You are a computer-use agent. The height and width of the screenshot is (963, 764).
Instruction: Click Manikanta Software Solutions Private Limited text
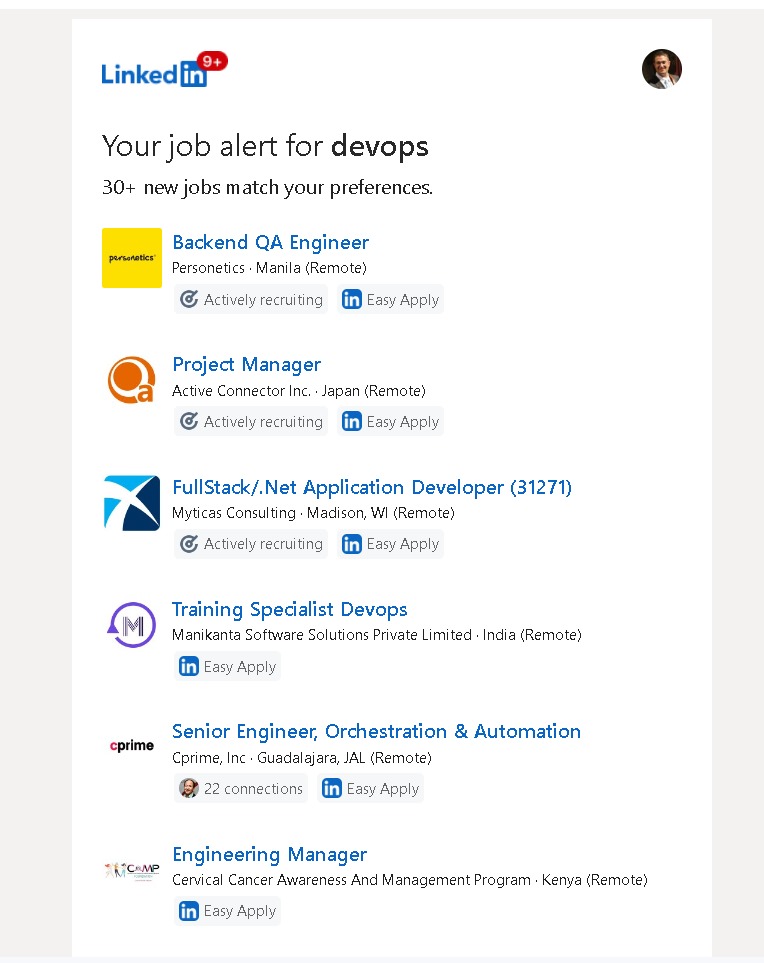pyautogui.click(x=322, y=634)
